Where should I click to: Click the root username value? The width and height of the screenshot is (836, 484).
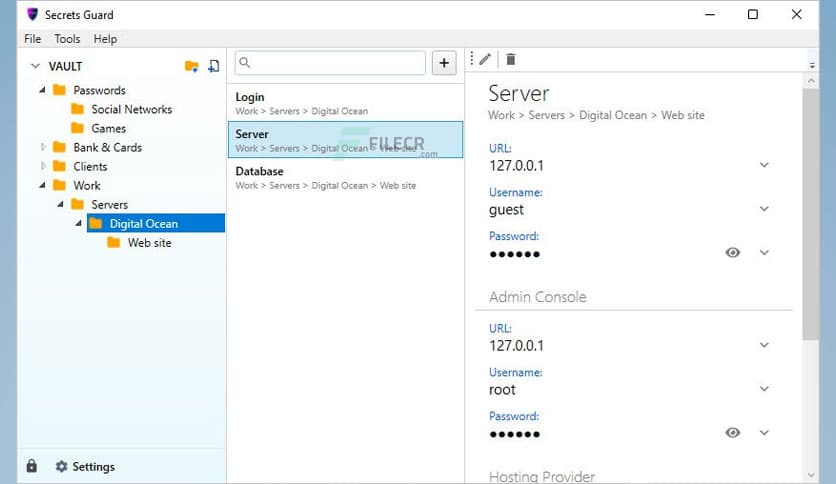pos(502,390)
